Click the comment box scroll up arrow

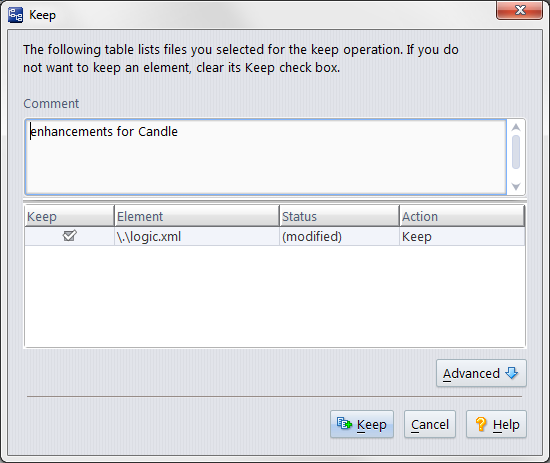point(516,127)
